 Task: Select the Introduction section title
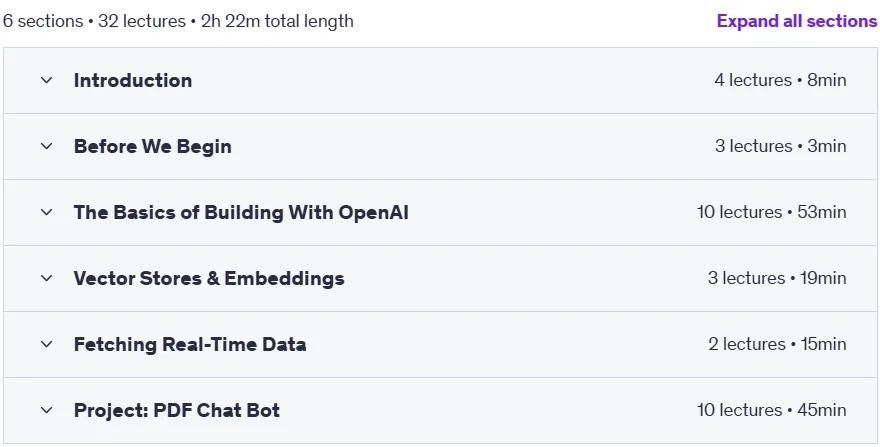point(132,80)
